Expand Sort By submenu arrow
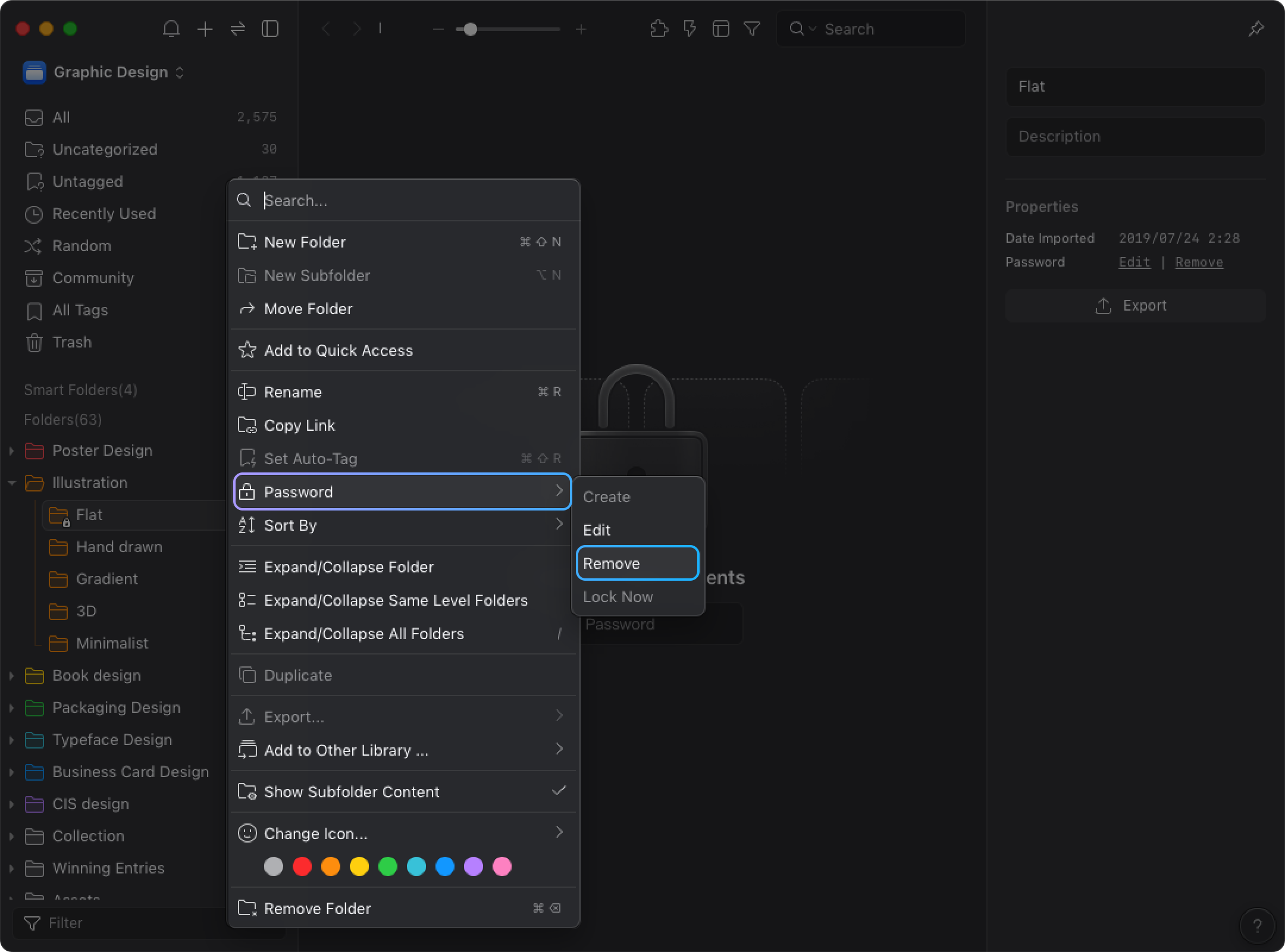This screenshot has height=952, width=1285. (560, 525)
